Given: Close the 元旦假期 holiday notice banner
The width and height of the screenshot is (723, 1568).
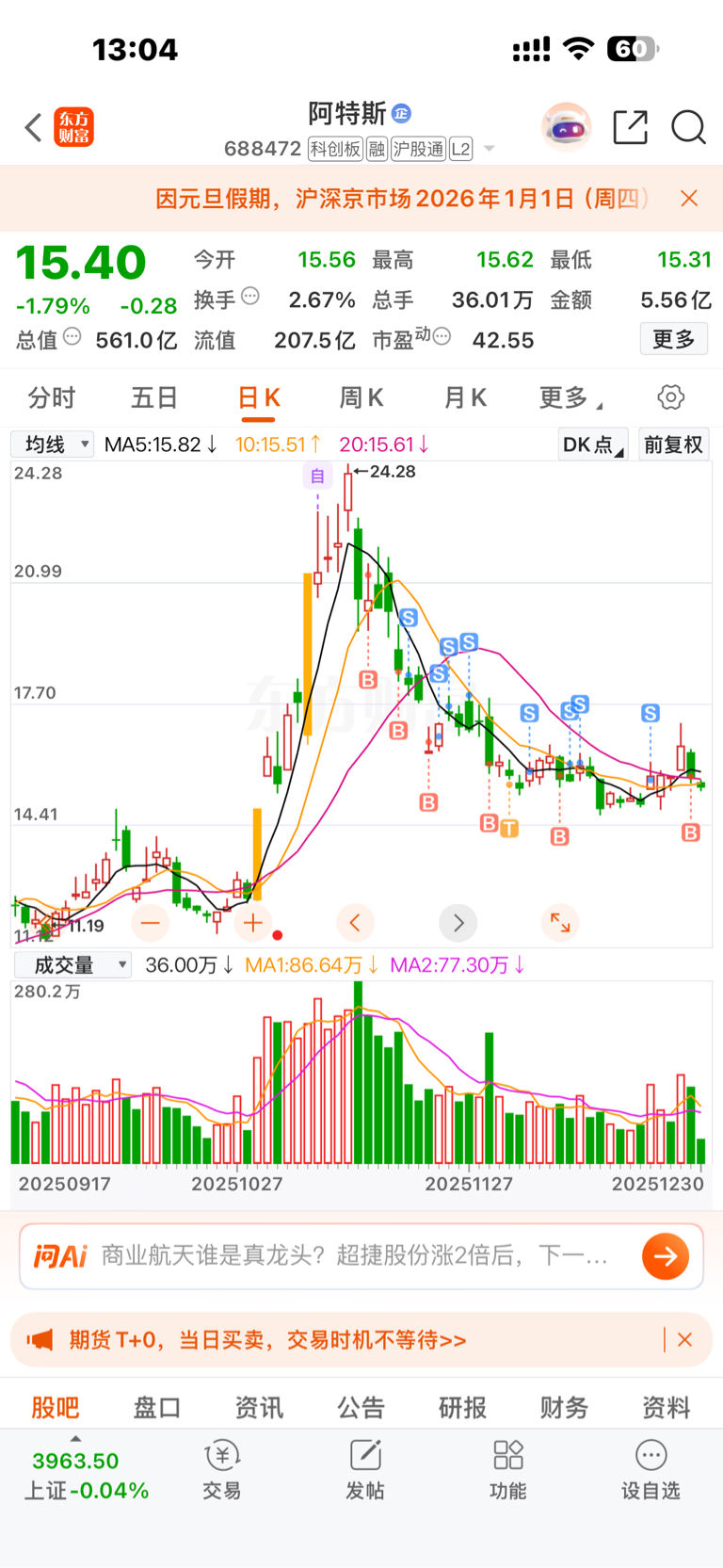Looking at the screenshot, I should (689, 198).
